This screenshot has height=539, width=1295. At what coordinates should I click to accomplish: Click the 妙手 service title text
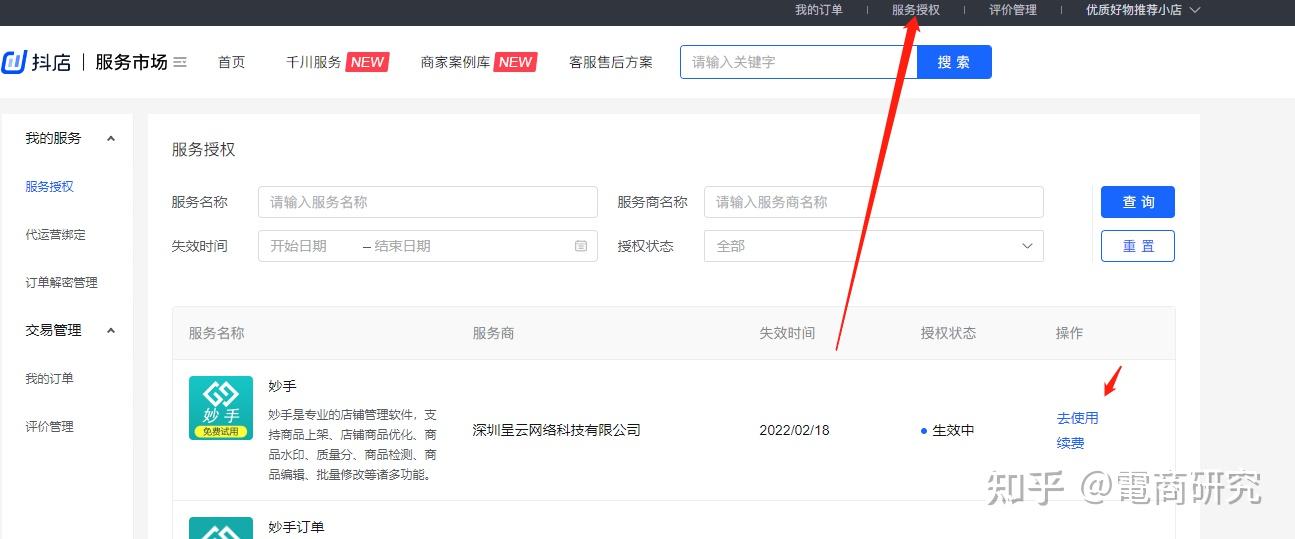[x=283, y=386]
